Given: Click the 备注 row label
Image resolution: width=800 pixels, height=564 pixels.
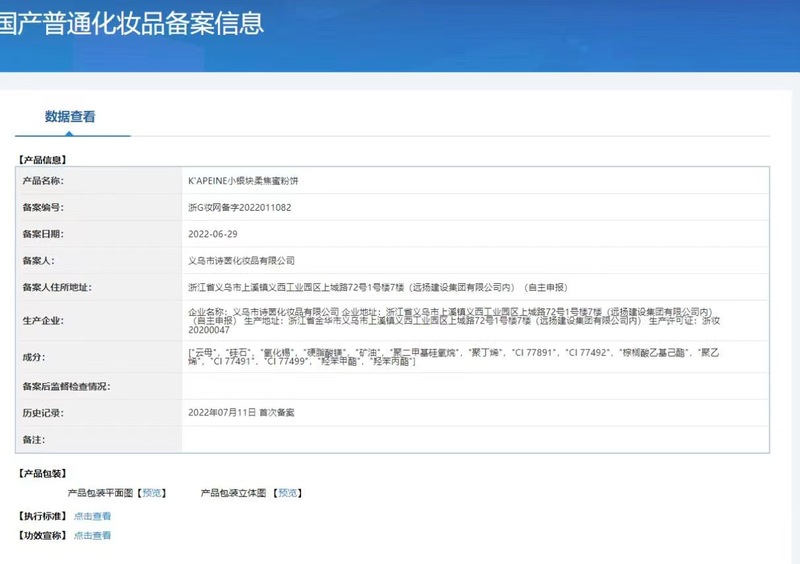Looking at the screenshot, I should point(34,439).
